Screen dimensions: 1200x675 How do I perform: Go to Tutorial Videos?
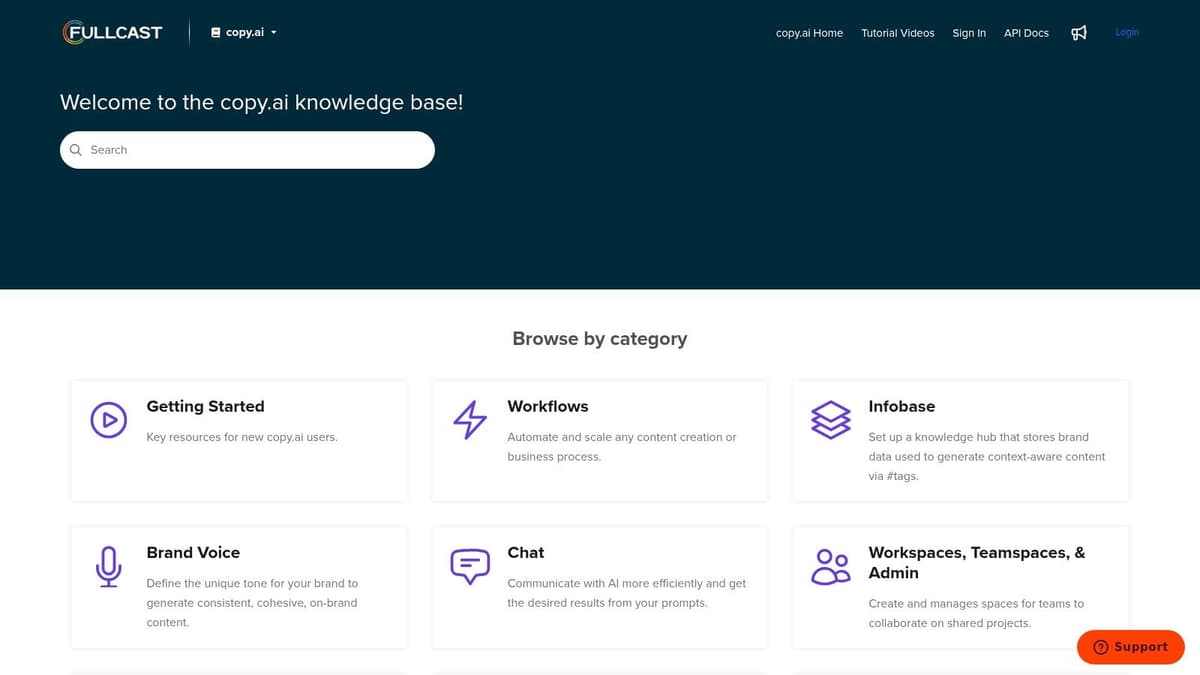(898, 33)
